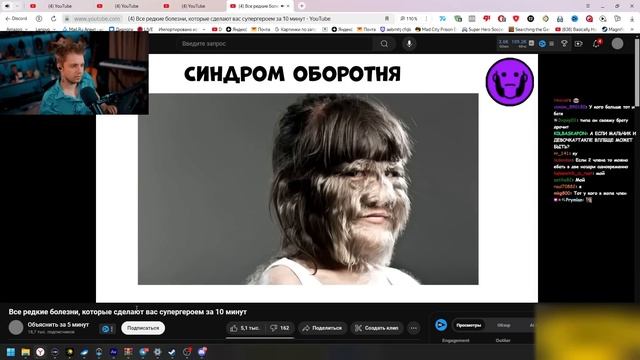This screenshot has height=360, width=640.
Task: Click the YouTube search magnifier button
Action: [384, 44]
